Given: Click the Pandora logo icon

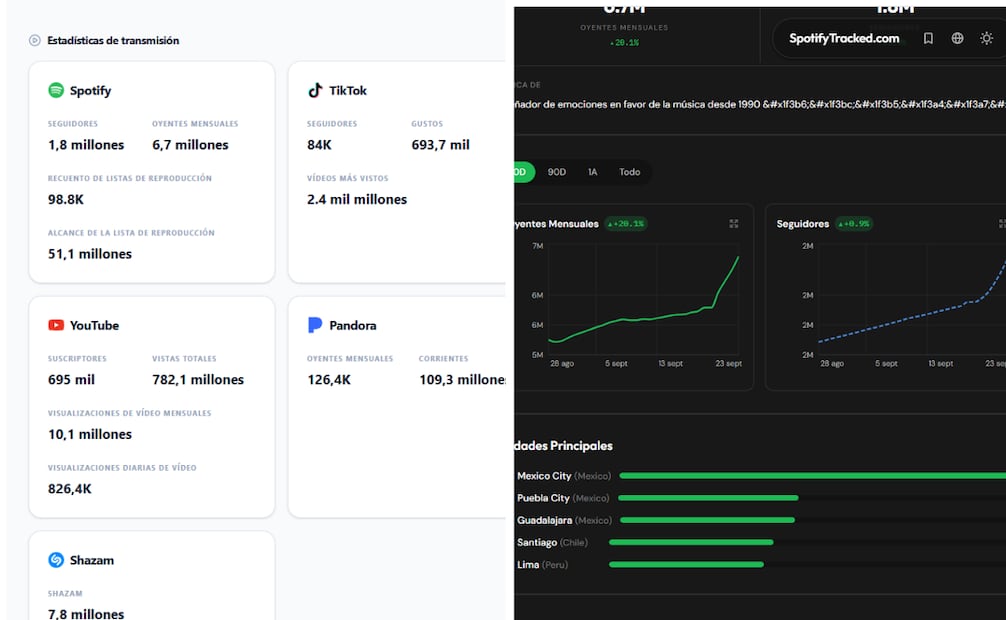Looking at the screenshot, I should click(x=315, y=325).
